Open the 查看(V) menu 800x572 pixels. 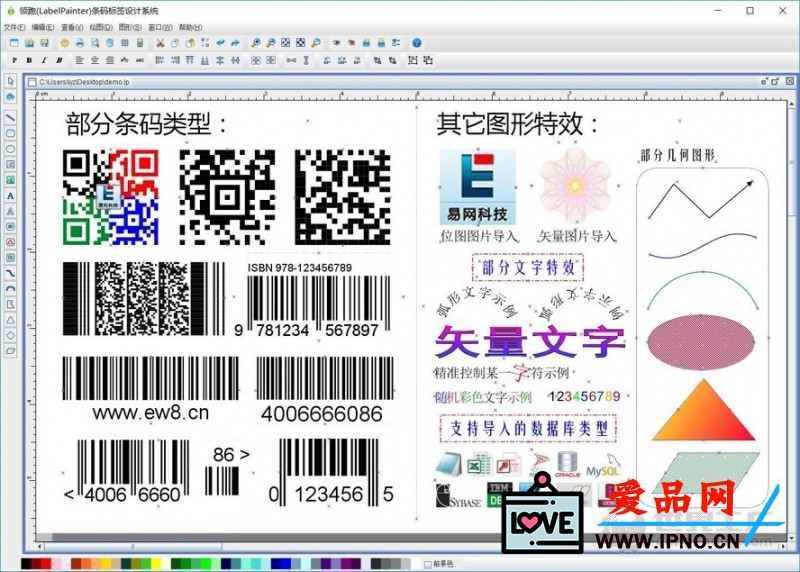click(72, 27)
